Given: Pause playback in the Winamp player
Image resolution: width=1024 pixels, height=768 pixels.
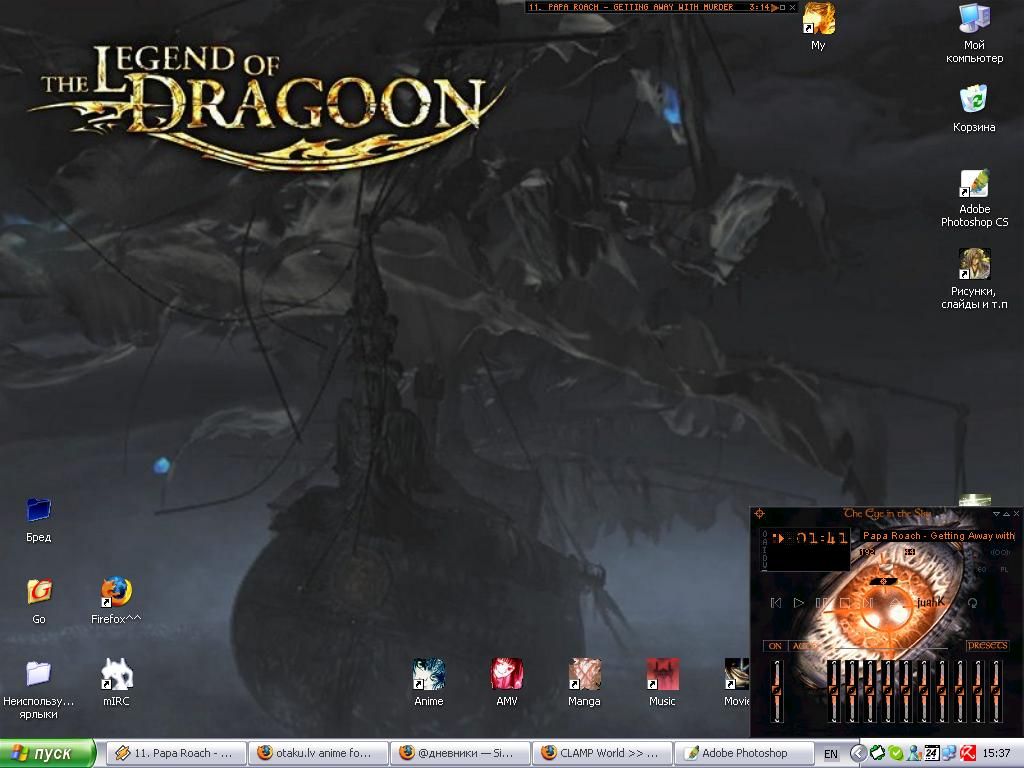Looking at the screenshot, I should click(822, 603).
